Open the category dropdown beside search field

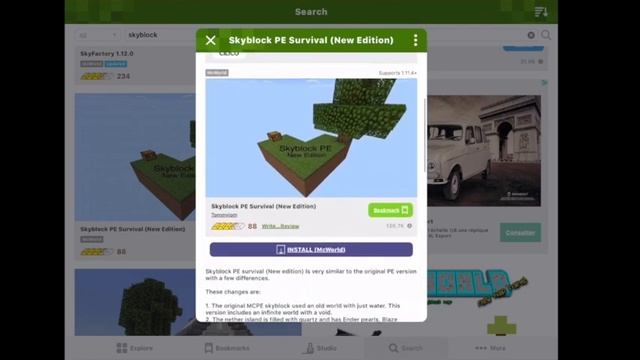pyautogui.click(x=98, y=35)
